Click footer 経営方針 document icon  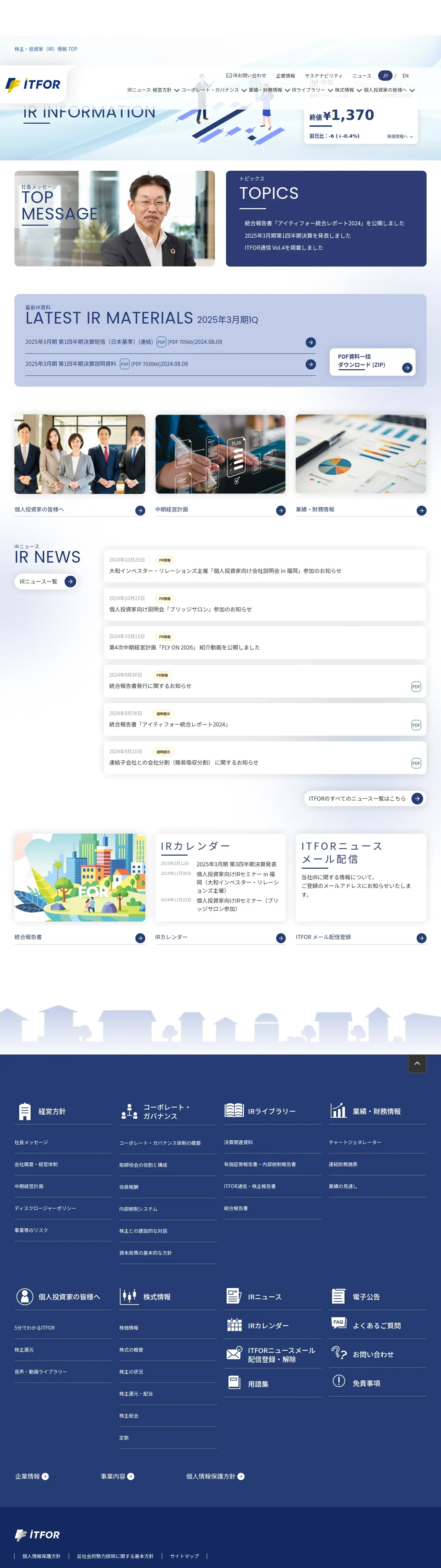pyautogui.click(x=25, y=1112)
